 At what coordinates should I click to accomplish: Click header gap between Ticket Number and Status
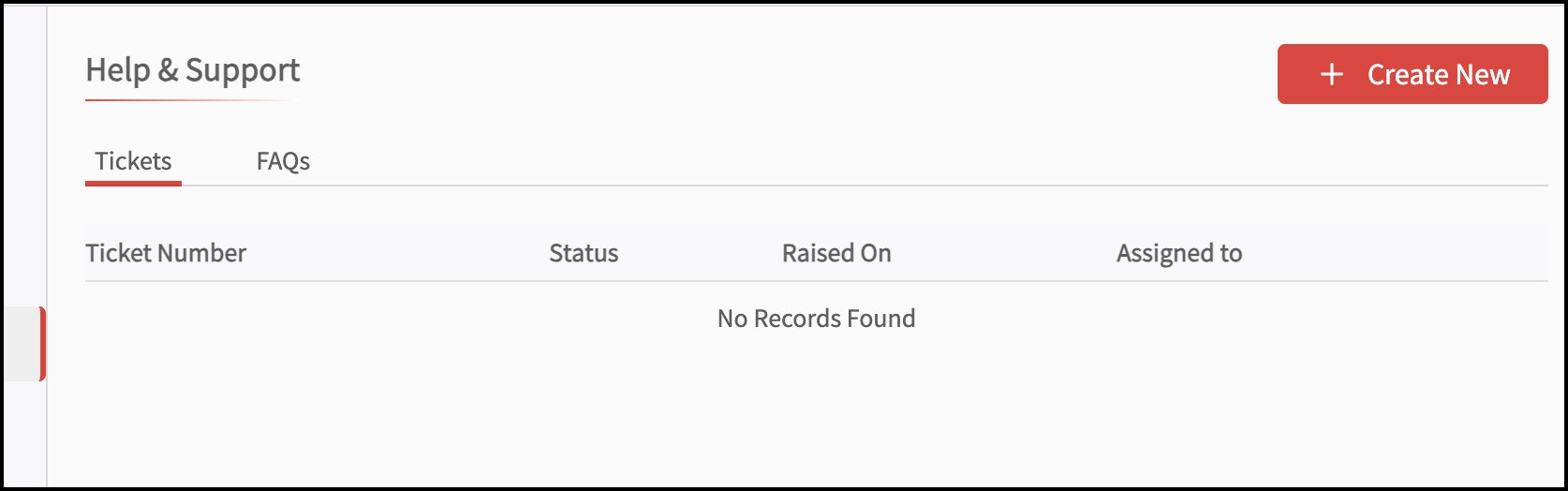[x=398, y=253]
